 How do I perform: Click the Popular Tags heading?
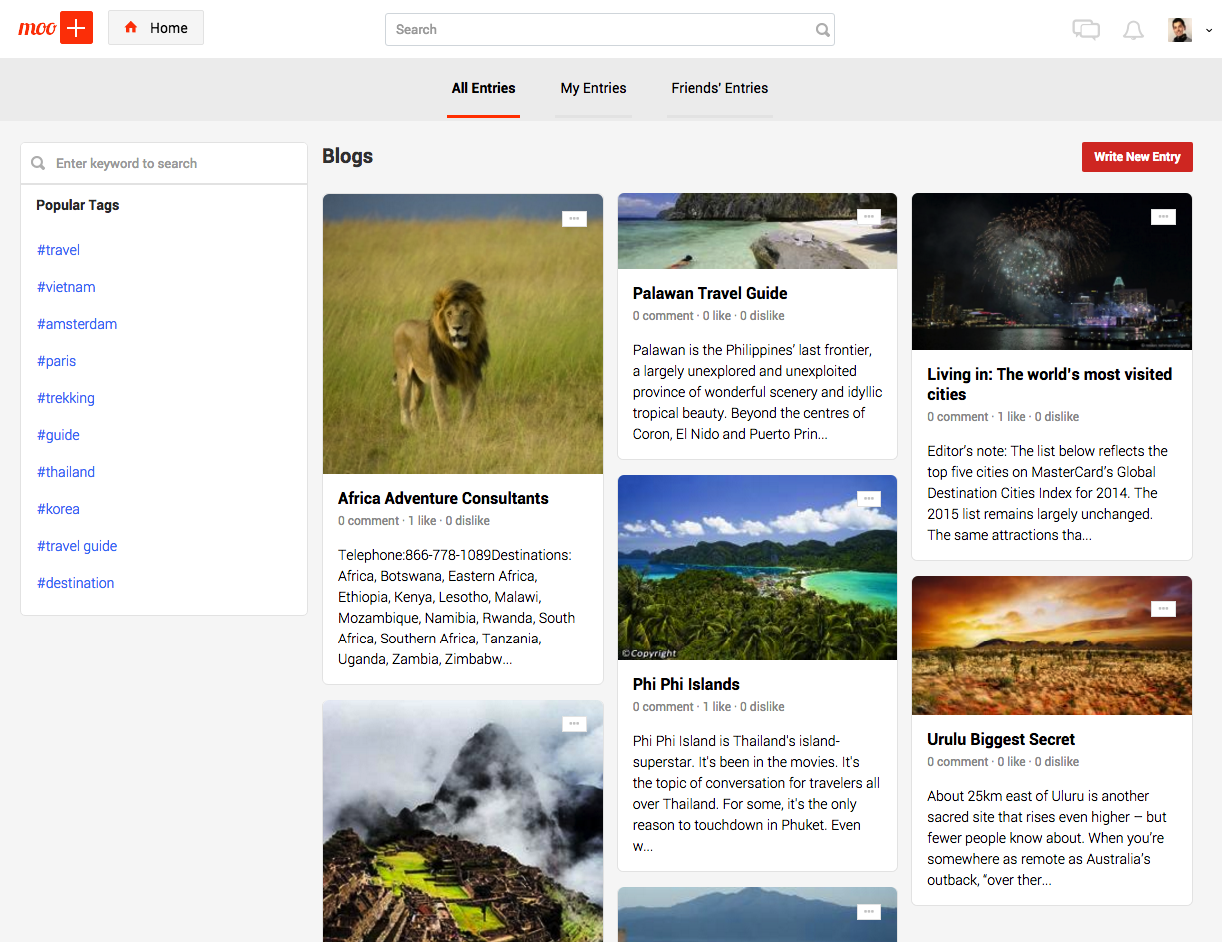(x=78, y=205)
